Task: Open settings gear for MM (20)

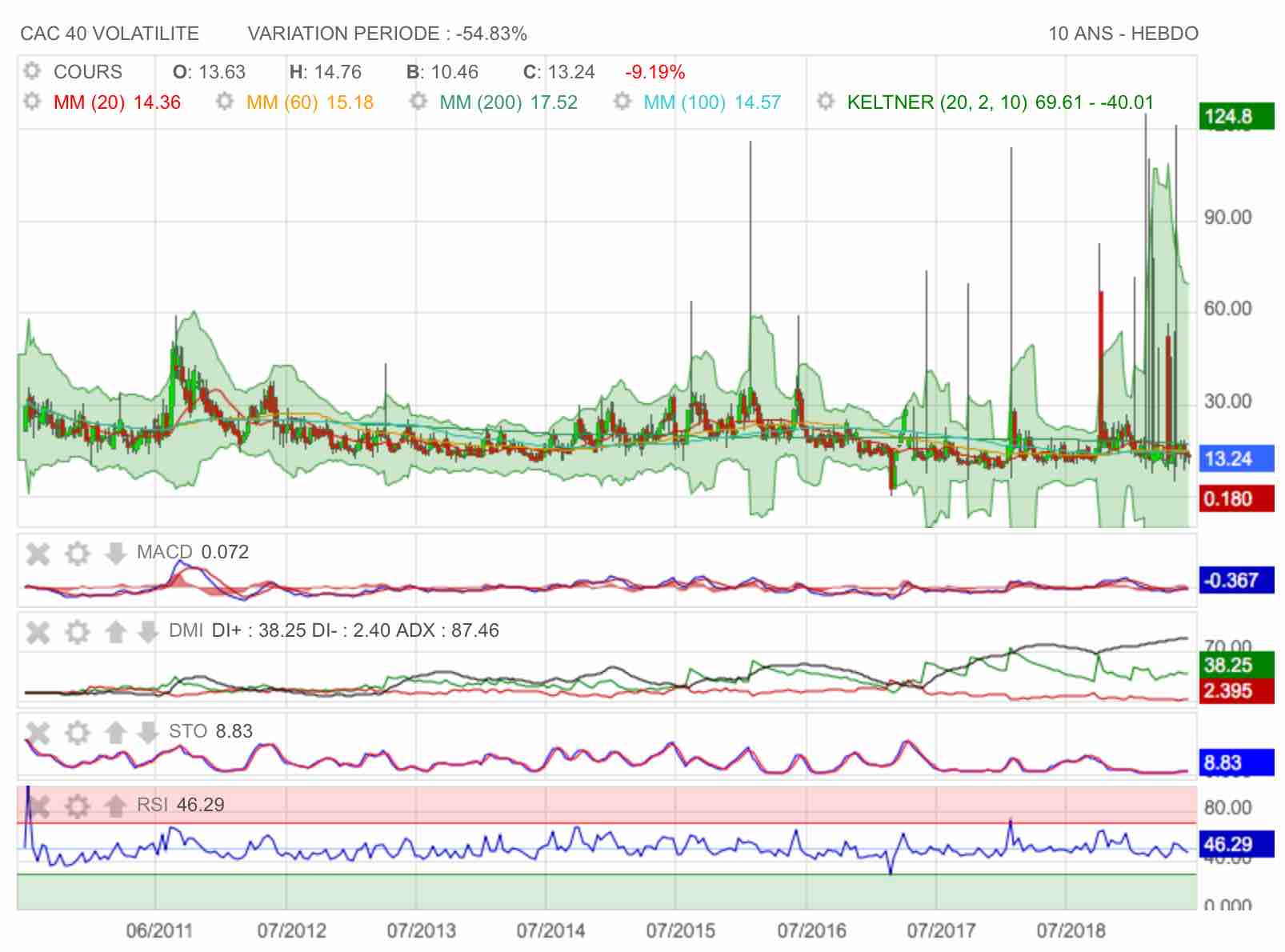Action: pyautogui.click(x=32, y=102)
